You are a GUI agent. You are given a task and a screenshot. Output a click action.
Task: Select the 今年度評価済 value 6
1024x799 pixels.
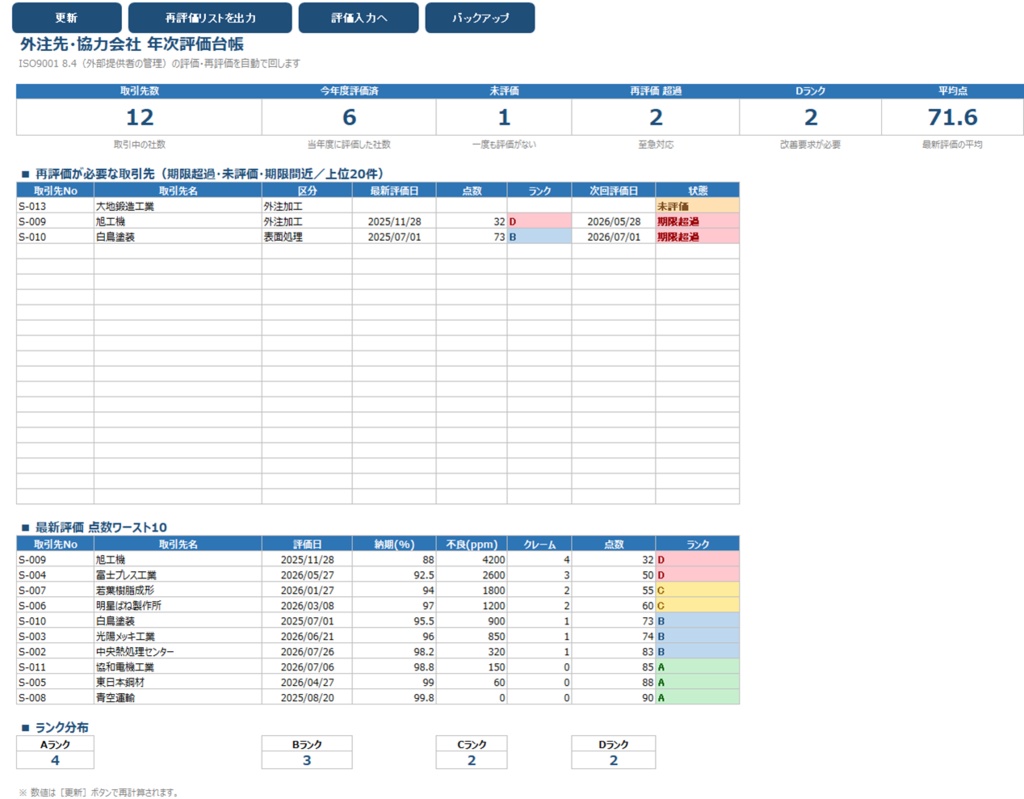pyautogui.click(x=349, y=118)
